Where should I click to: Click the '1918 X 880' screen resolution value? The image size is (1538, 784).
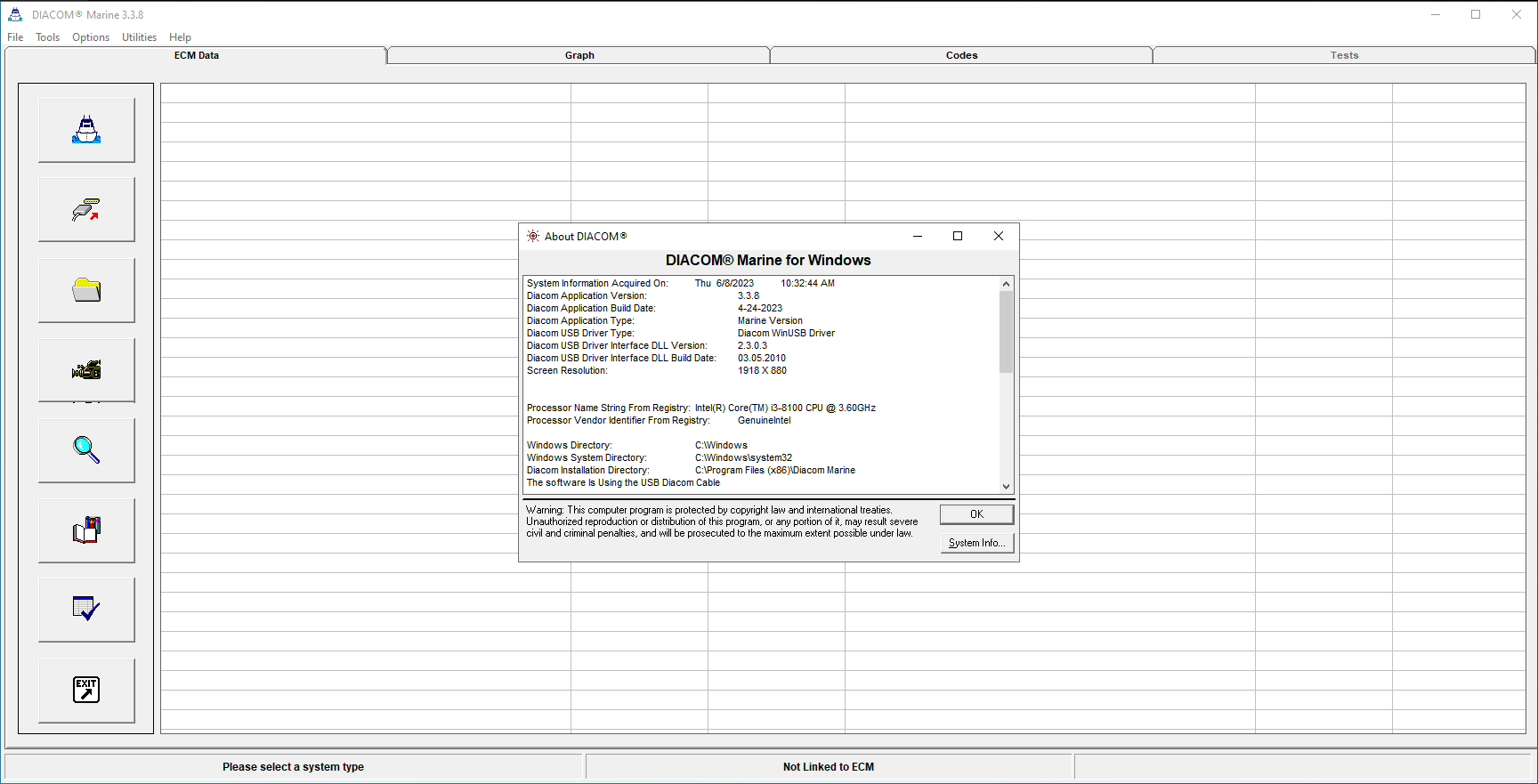point(762,371)
